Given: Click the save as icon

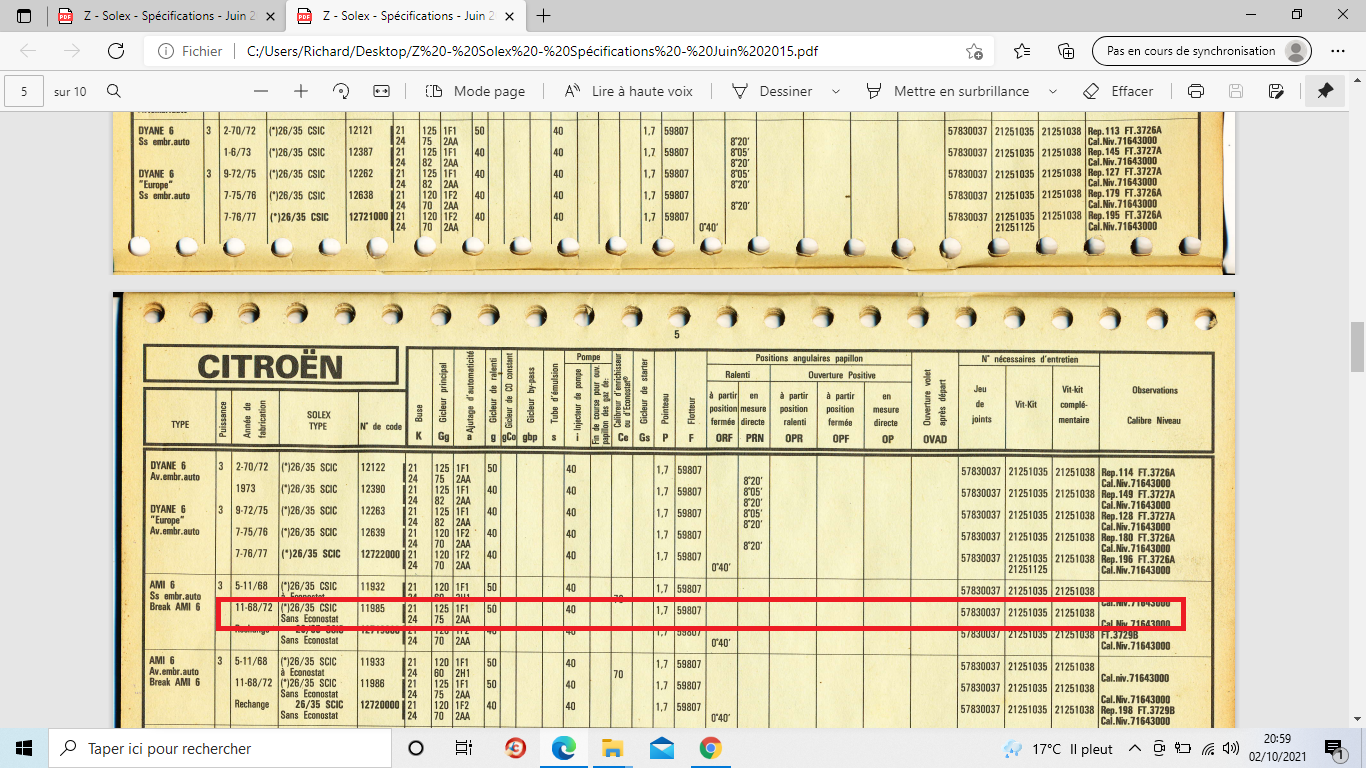Looking at the screenshot, I should pyautogui.click(x=1276, y=91).
